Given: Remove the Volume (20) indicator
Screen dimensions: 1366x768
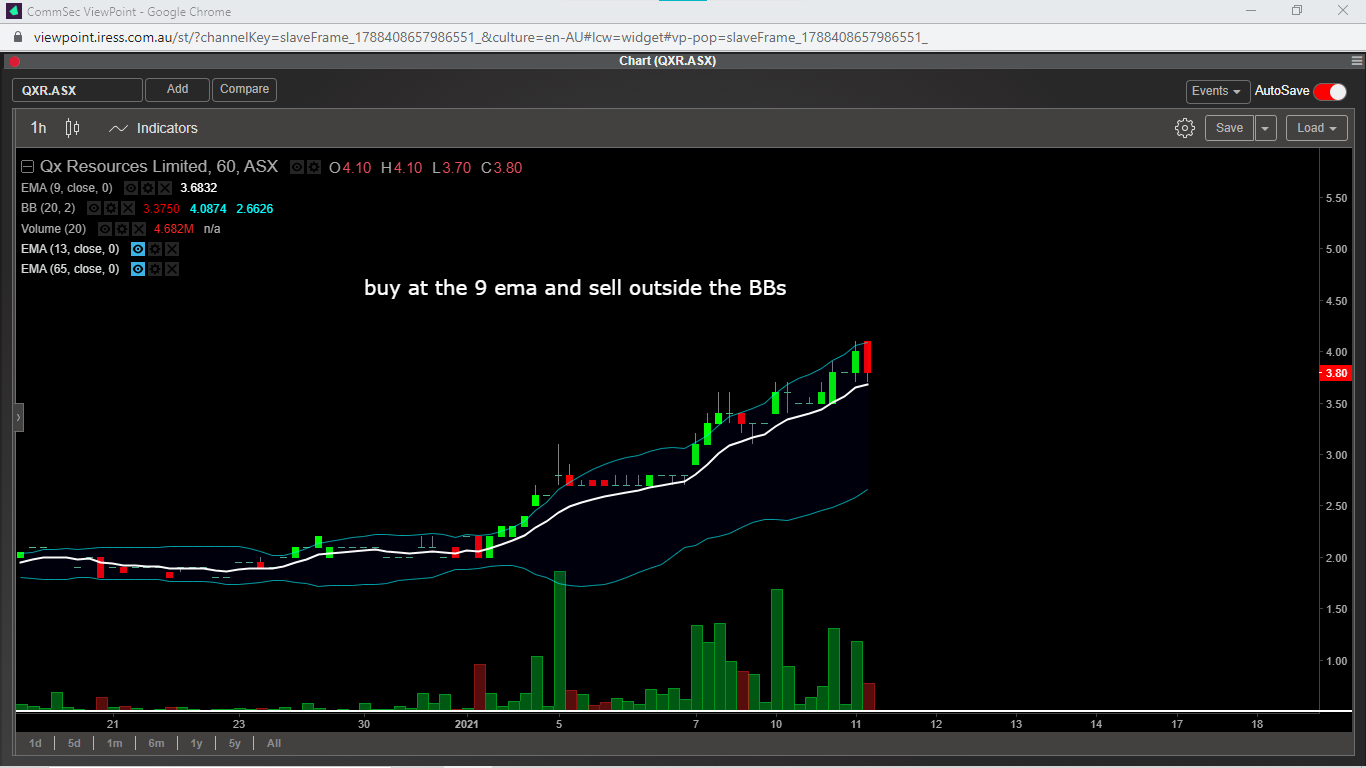Looking at the screenshot, I should point(139,229).
